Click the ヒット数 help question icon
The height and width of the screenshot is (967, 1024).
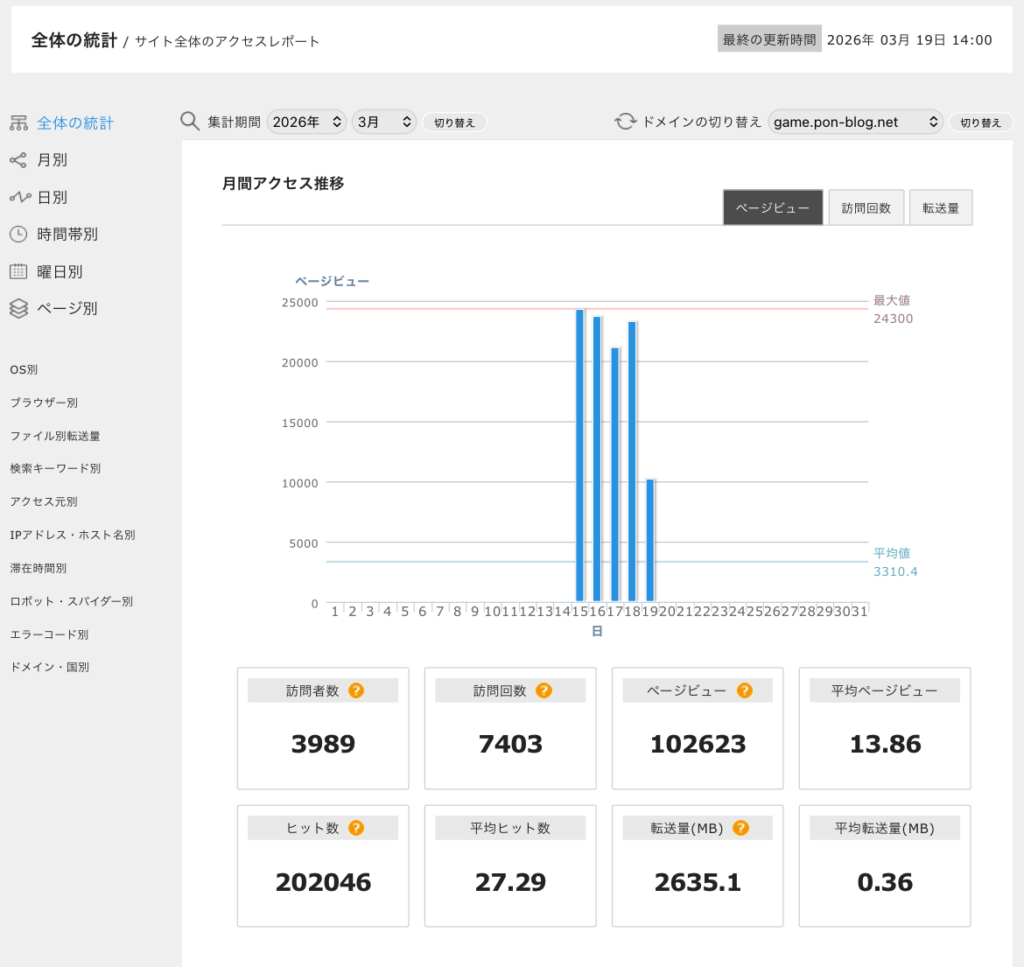tap(356, 828)
